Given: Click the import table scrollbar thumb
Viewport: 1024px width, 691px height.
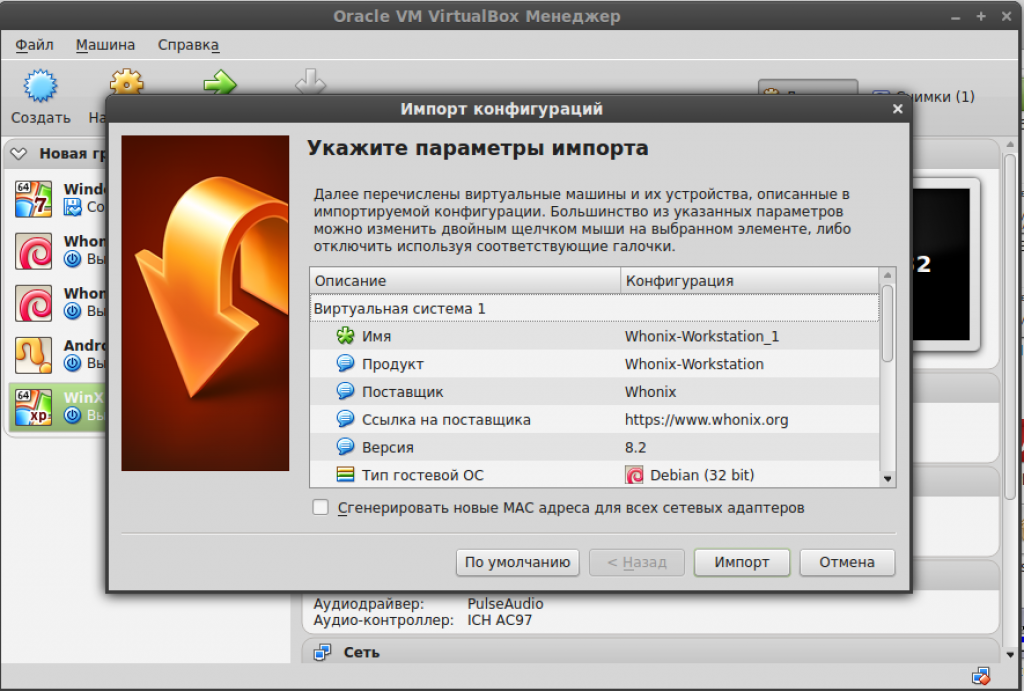Looking at the screenshot, I should [888, 323].
